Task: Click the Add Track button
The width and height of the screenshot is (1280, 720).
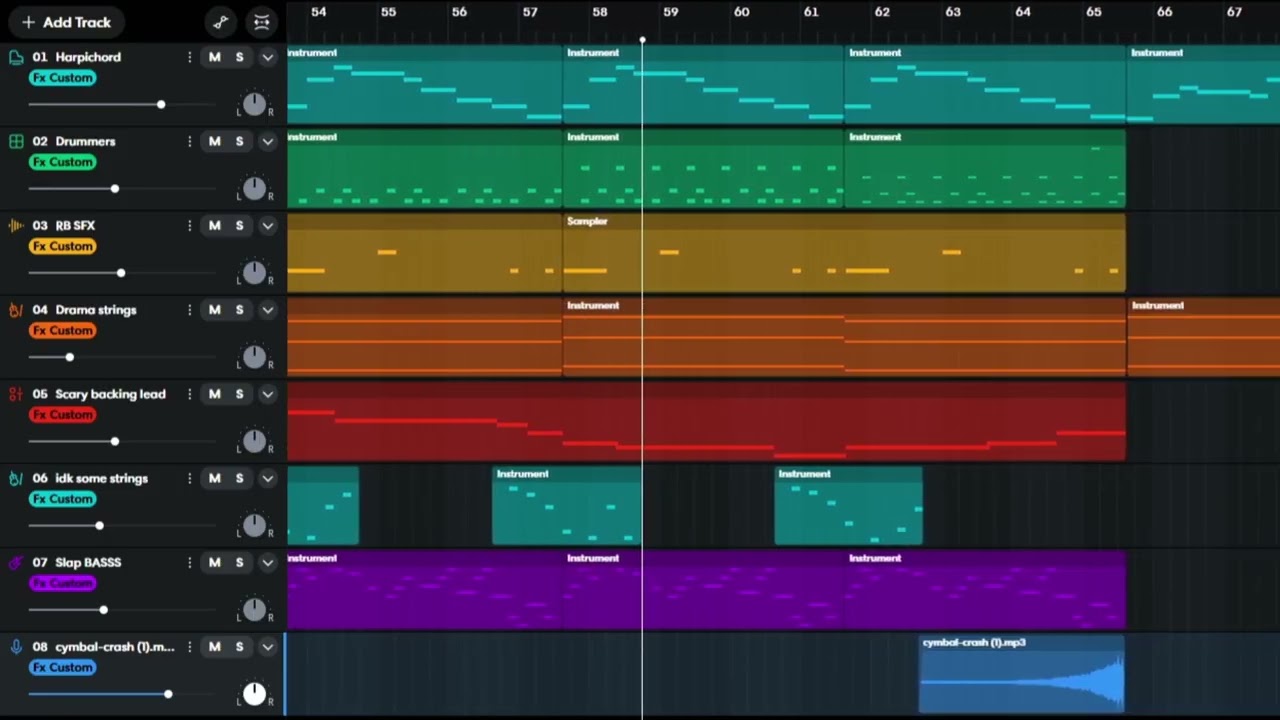Action: [x=66, y=22]
